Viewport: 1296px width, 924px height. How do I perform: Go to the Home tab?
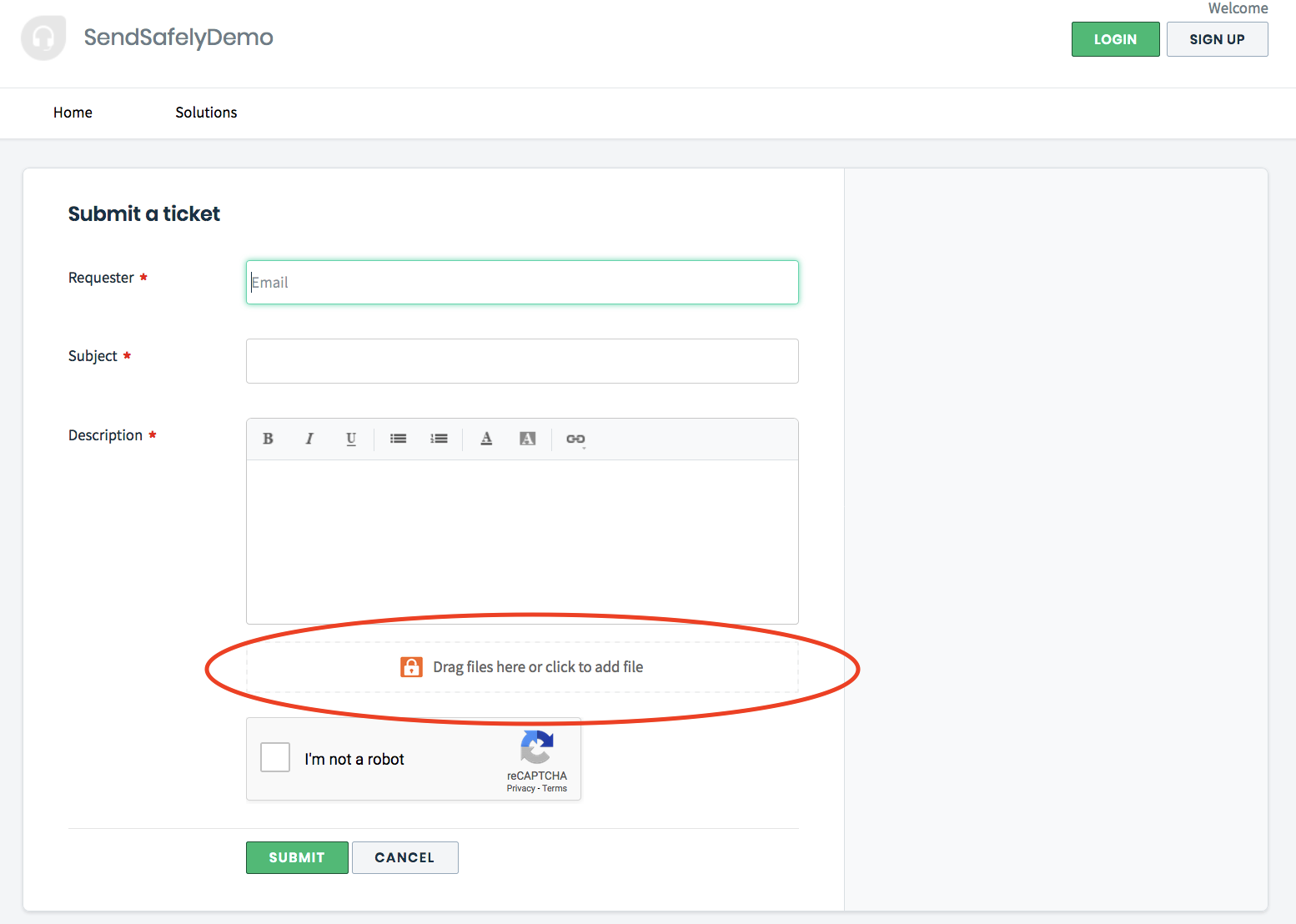click(x=73, y=113)
